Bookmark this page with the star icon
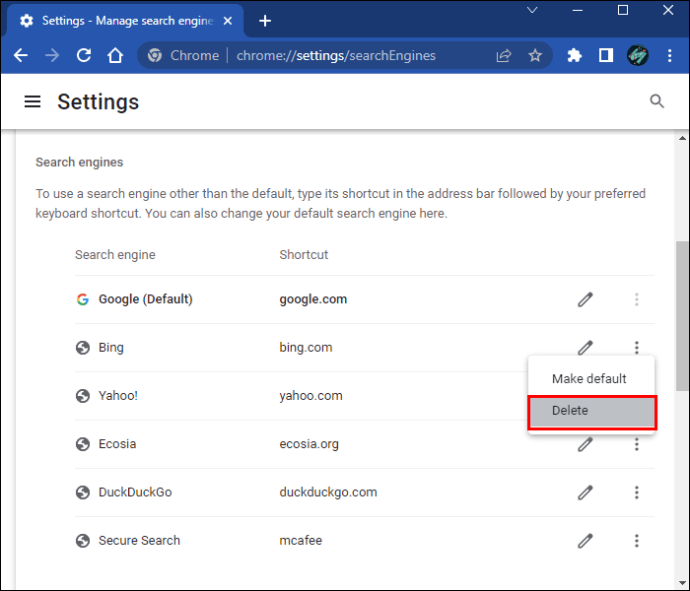The height and width of the screenshot is (591, 690). pyautogui.click(x=535, y=56)
